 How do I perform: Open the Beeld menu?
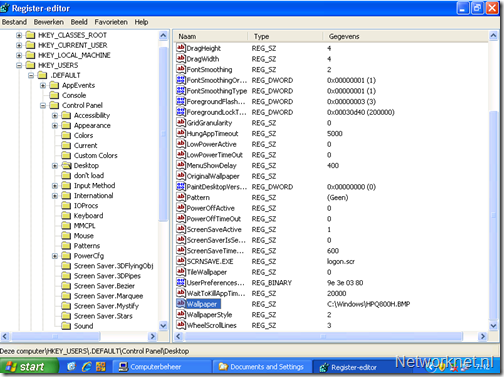[x=79, y=22]
